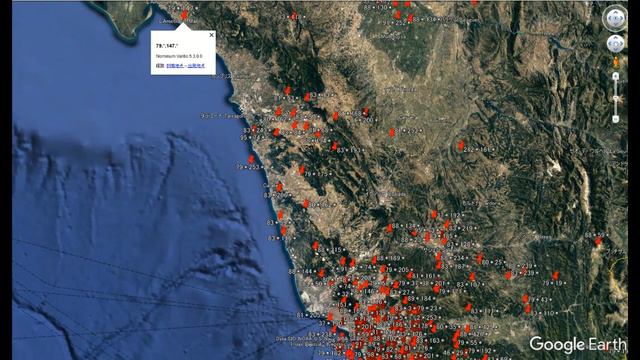Rotate the view right with the look joystick

[622, 18]
